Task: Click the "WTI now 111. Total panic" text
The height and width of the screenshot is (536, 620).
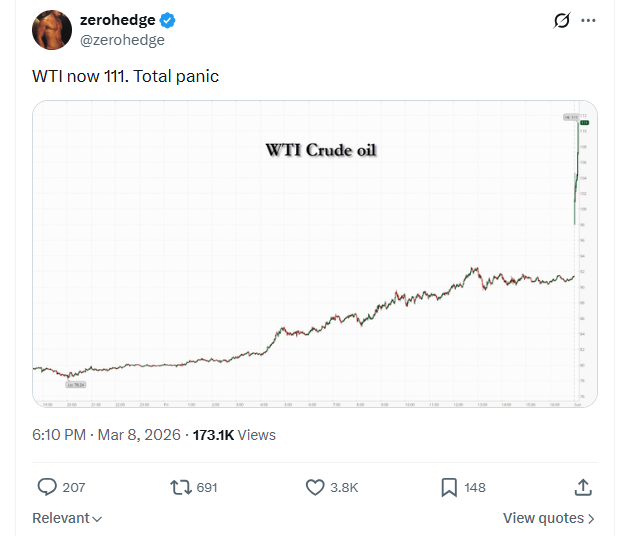Action: click(x=126, y=75)
